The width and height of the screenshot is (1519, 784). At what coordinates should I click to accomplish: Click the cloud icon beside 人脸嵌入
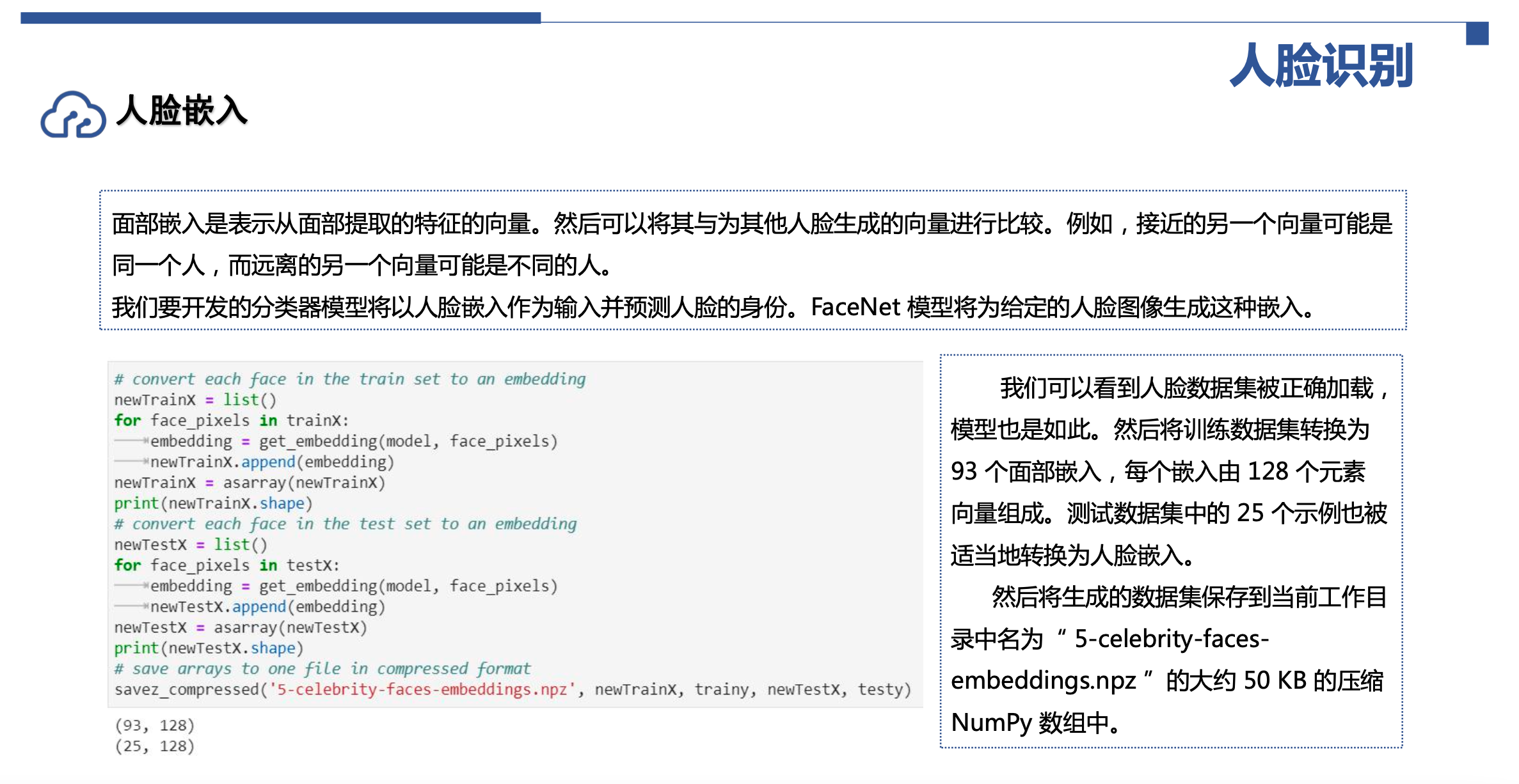pos(73,114)
